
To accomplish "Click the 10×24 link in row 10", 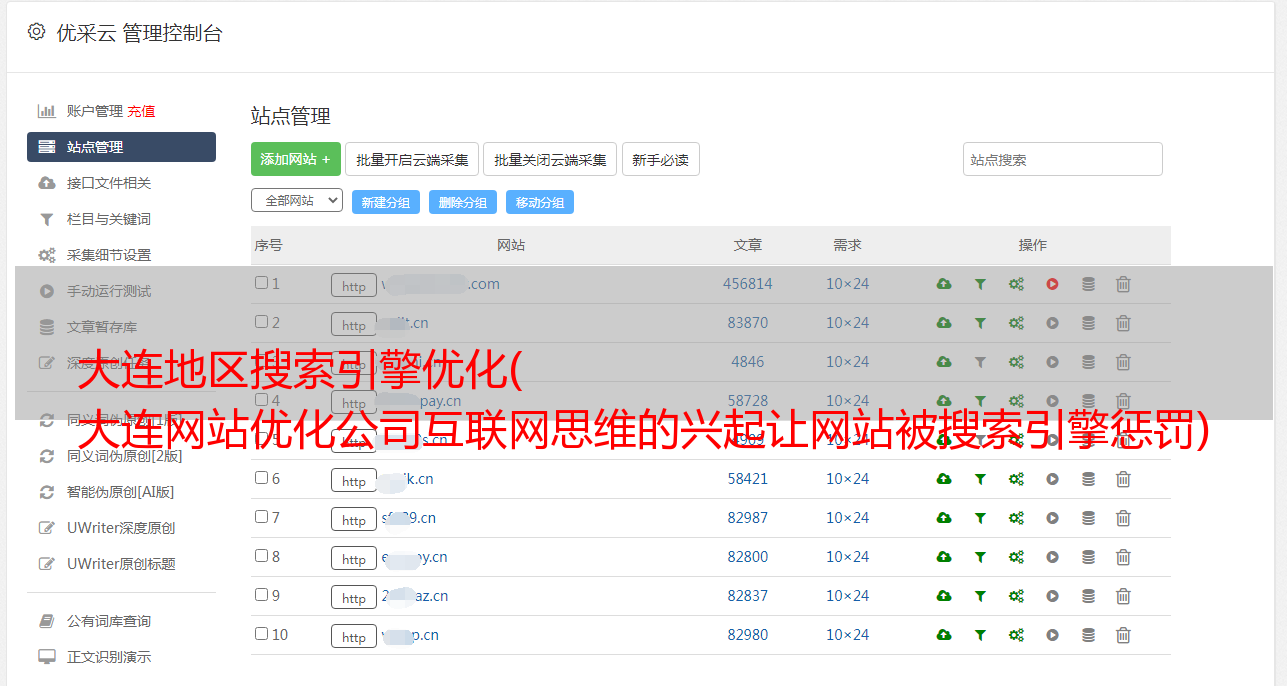I will click(x=847, y=635).
